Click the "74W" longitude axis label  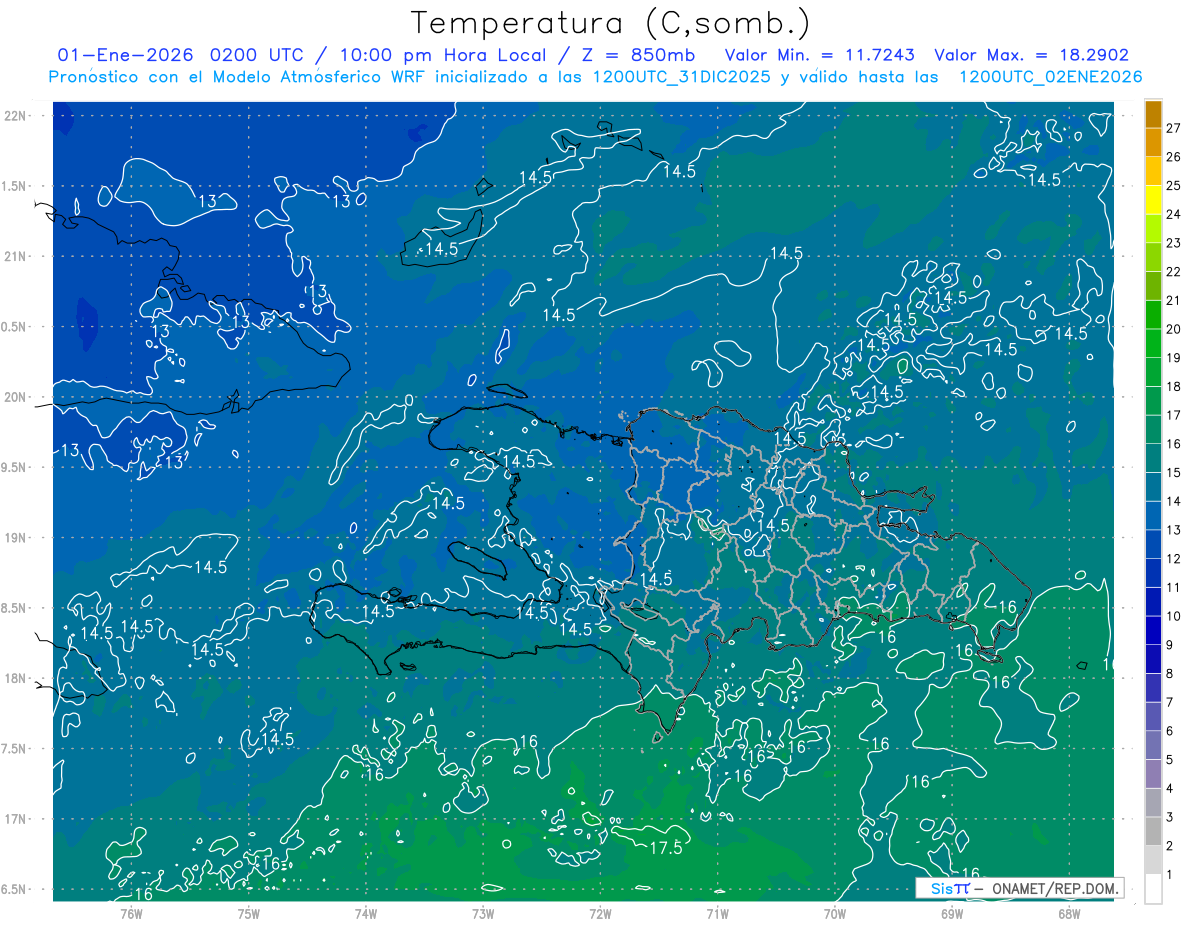[366, 912]
